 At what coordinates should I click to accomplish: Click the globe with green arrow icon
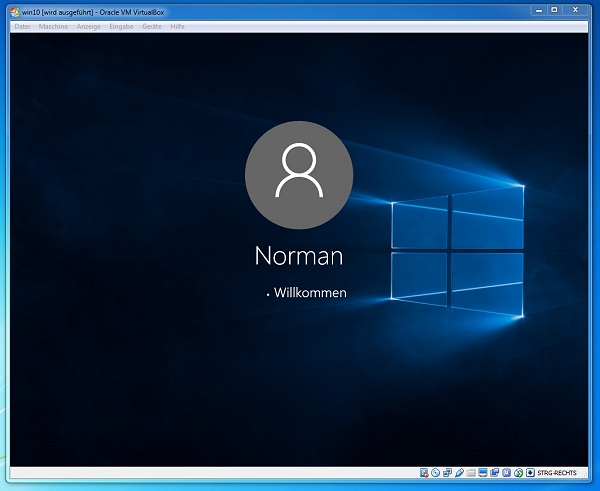(518, 473)
